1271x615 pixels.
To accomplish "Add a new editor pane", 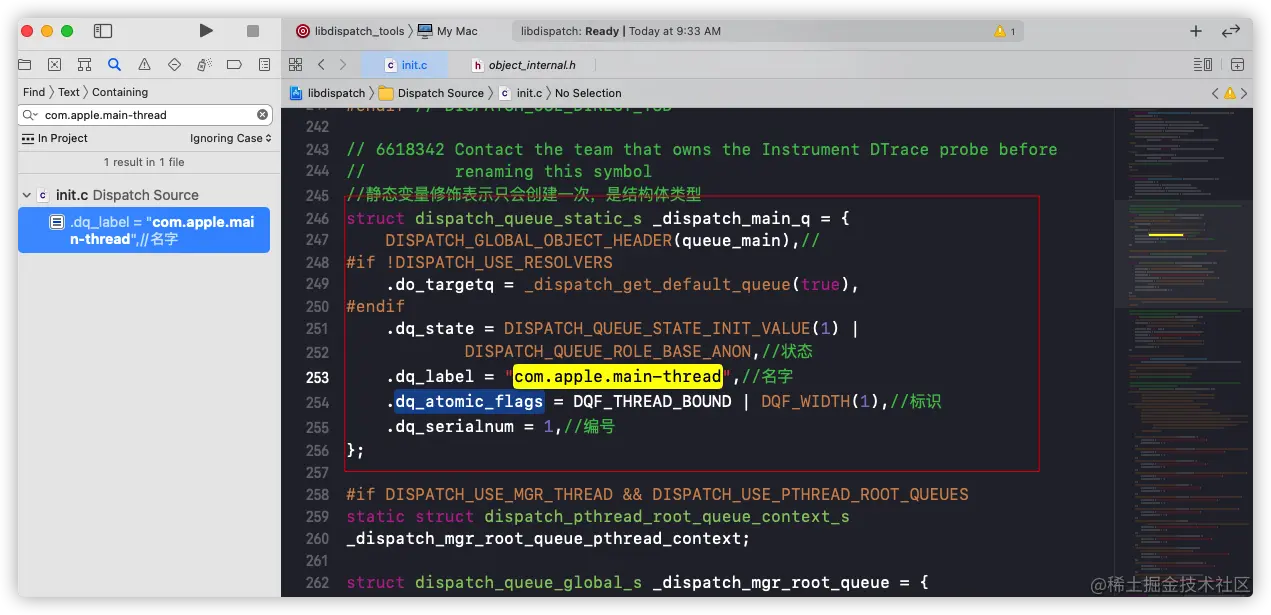I will [1237, 64].
